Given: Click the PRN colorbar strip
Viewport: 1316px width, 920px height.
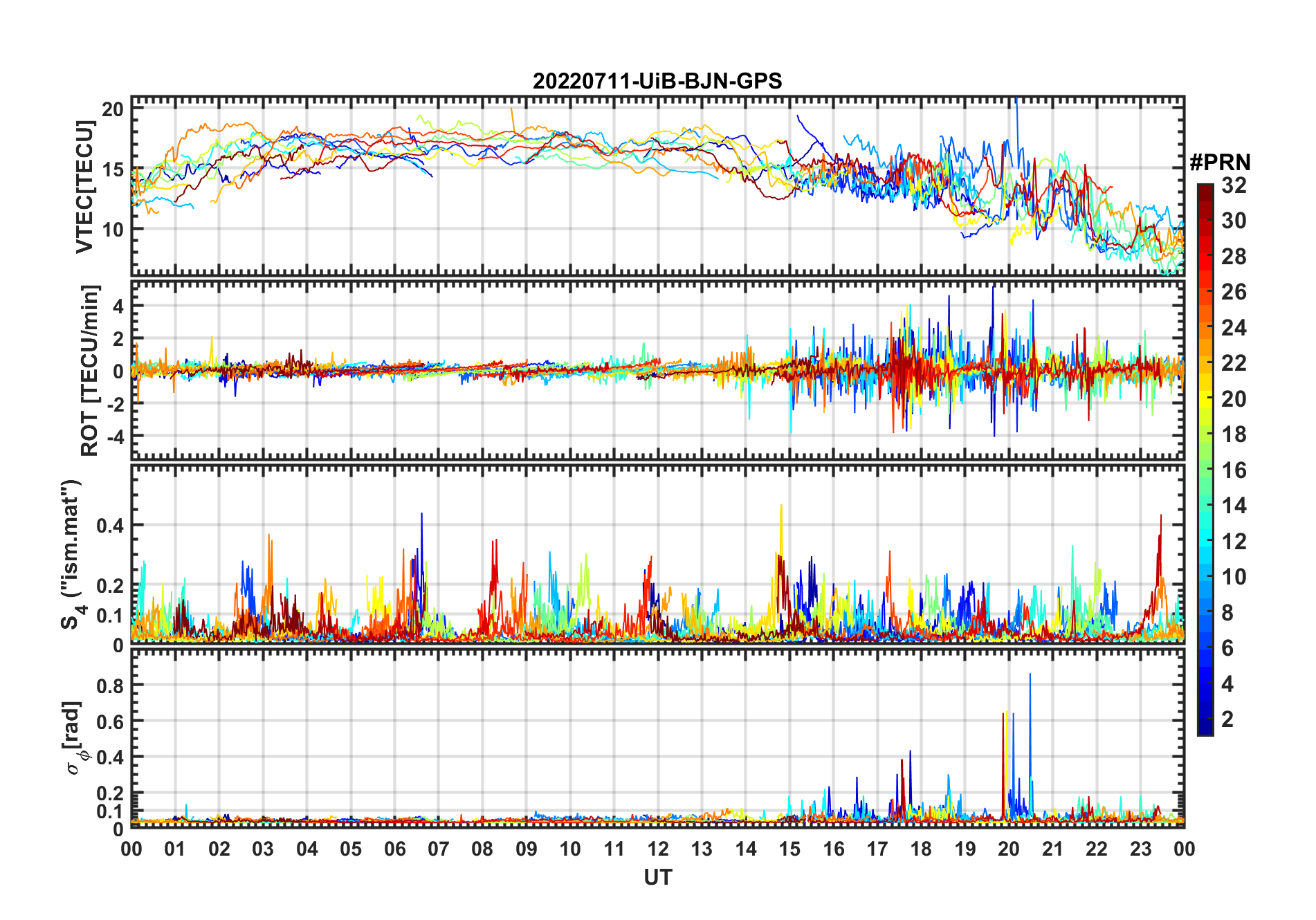Looking at the screenshot, I should (x=1205, y=459).
